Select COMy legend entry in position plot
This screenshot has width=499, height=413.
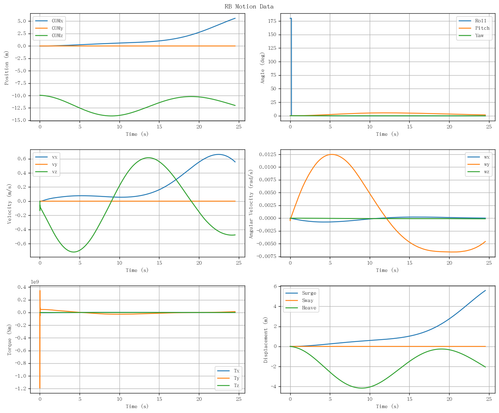pos(49,28)
